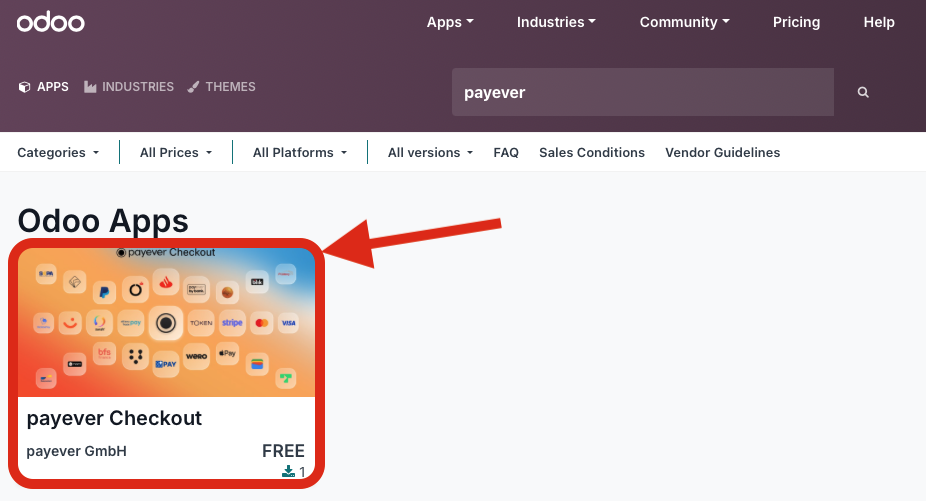Click the Stripe icon in the payever thumbnail

pyautogui.click(x=232, y=323)
